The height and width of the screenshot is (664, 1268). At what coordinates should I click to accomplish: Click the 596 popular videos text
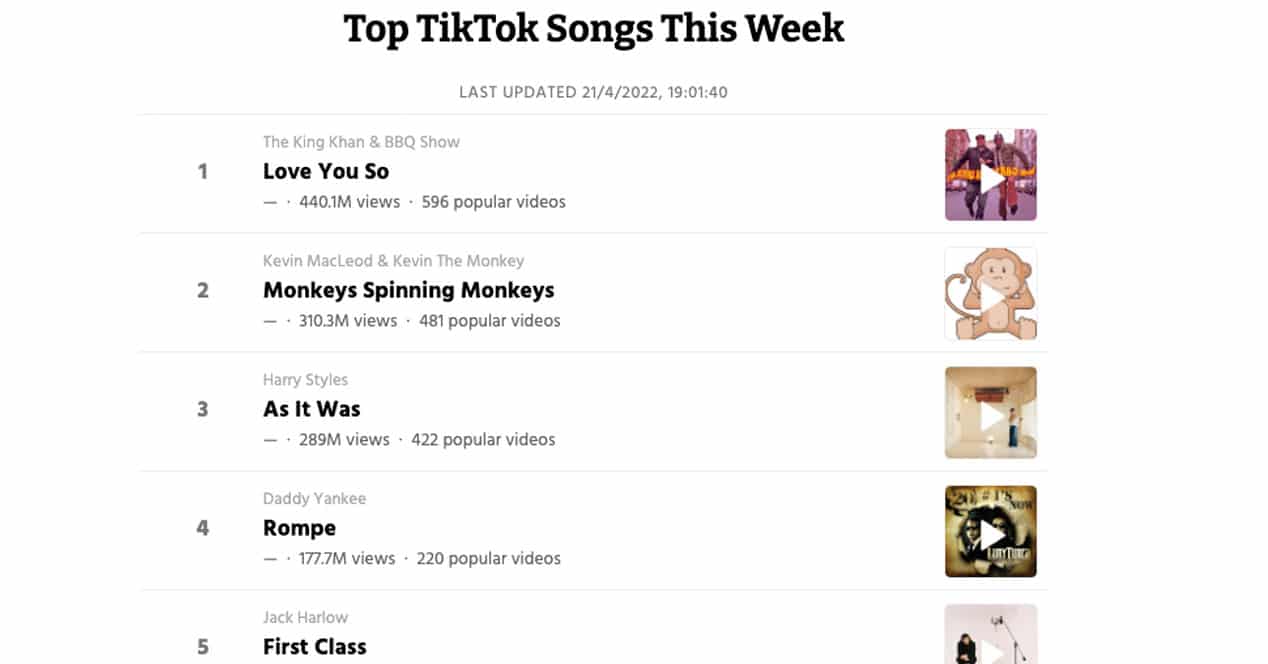(x=493, y=202)
